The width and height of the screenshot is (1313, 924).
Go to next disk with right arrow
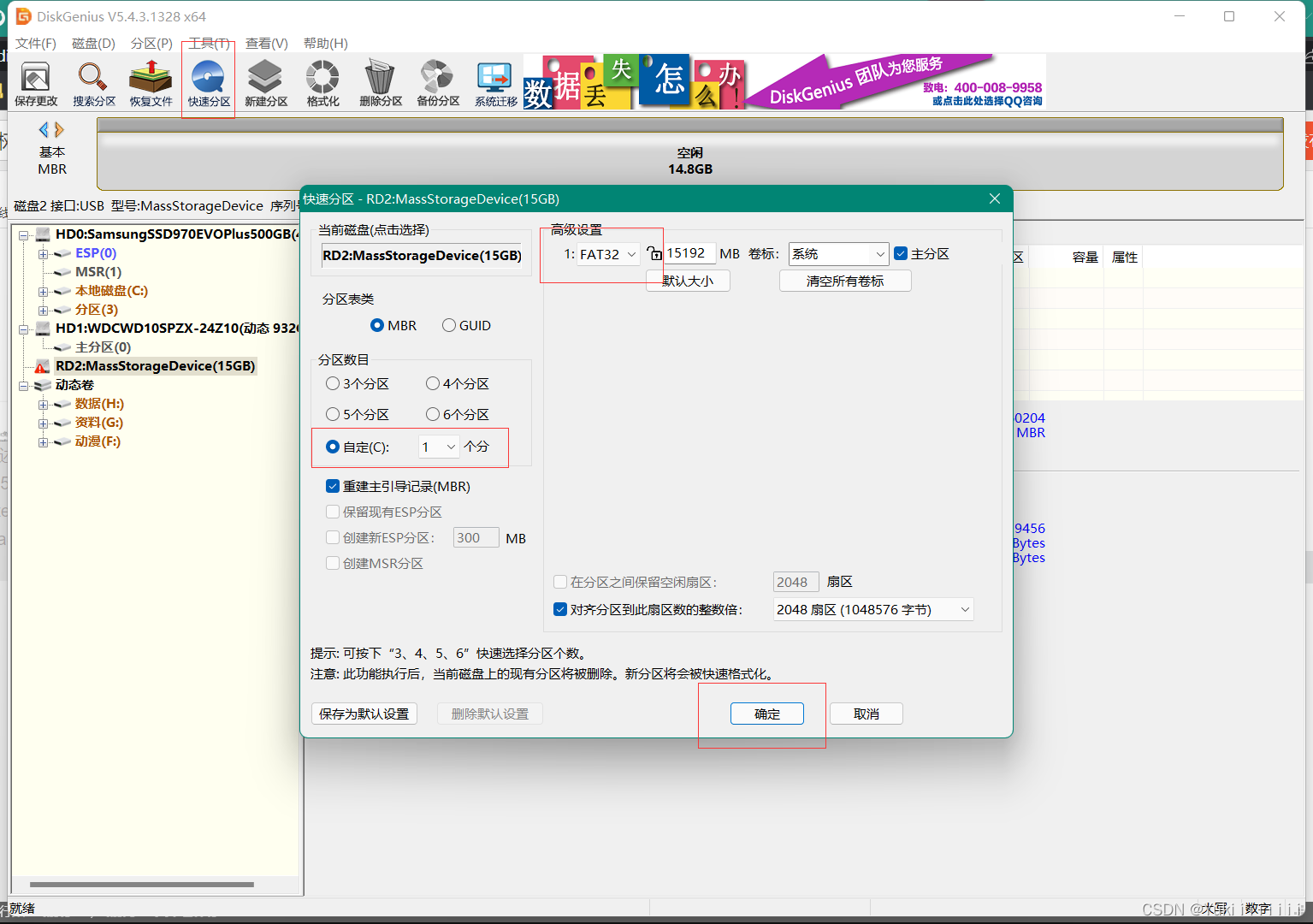click(59, 130)
